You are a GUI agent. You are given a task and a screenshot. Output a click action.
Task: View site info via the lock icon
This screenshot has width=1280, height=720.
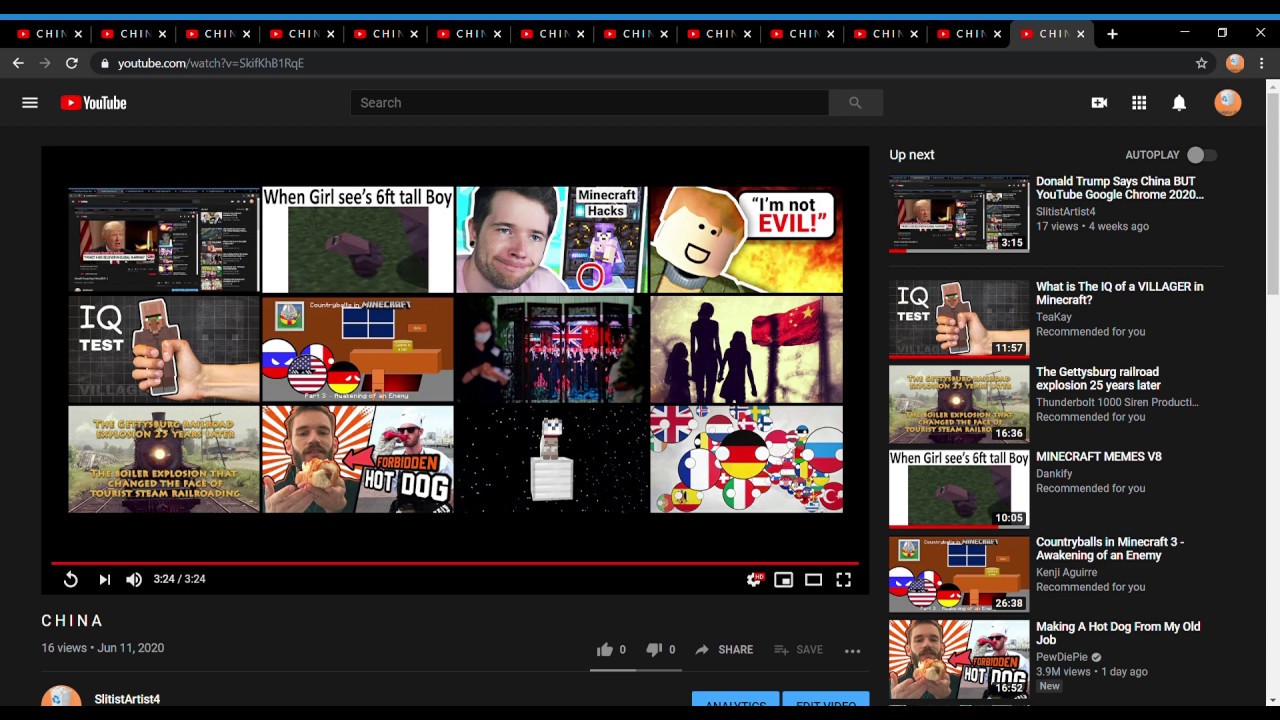tap(105, 63)
